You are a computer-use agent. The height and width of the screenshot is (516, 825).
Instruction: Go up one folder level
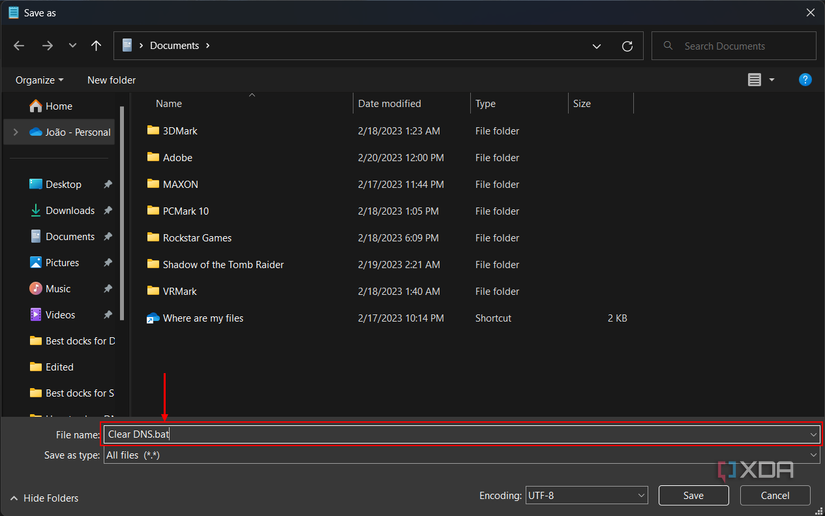(x=96, y=46)
